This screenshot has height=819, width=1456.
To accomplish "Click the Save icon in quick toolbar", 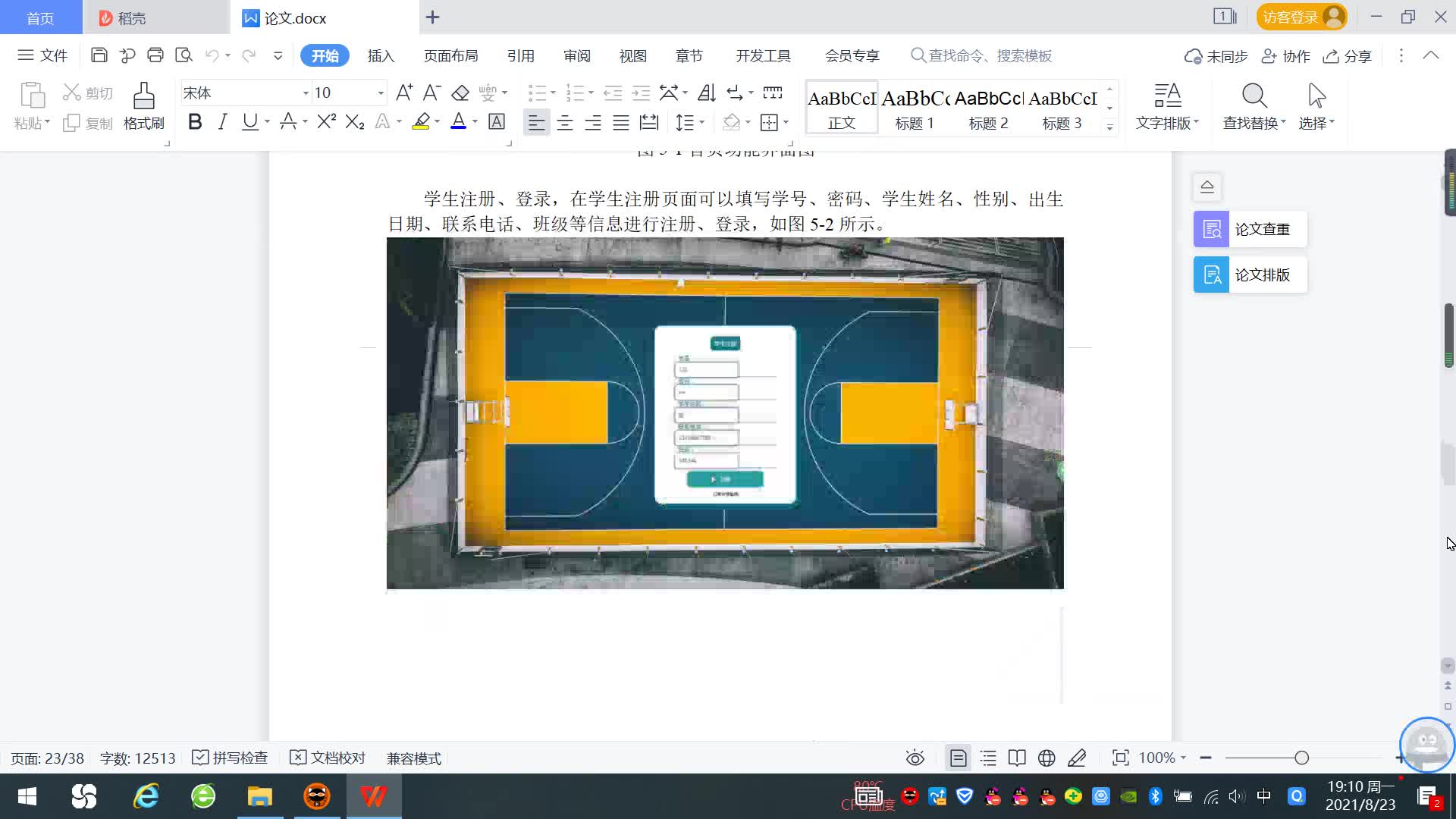I will coord(99,55).
